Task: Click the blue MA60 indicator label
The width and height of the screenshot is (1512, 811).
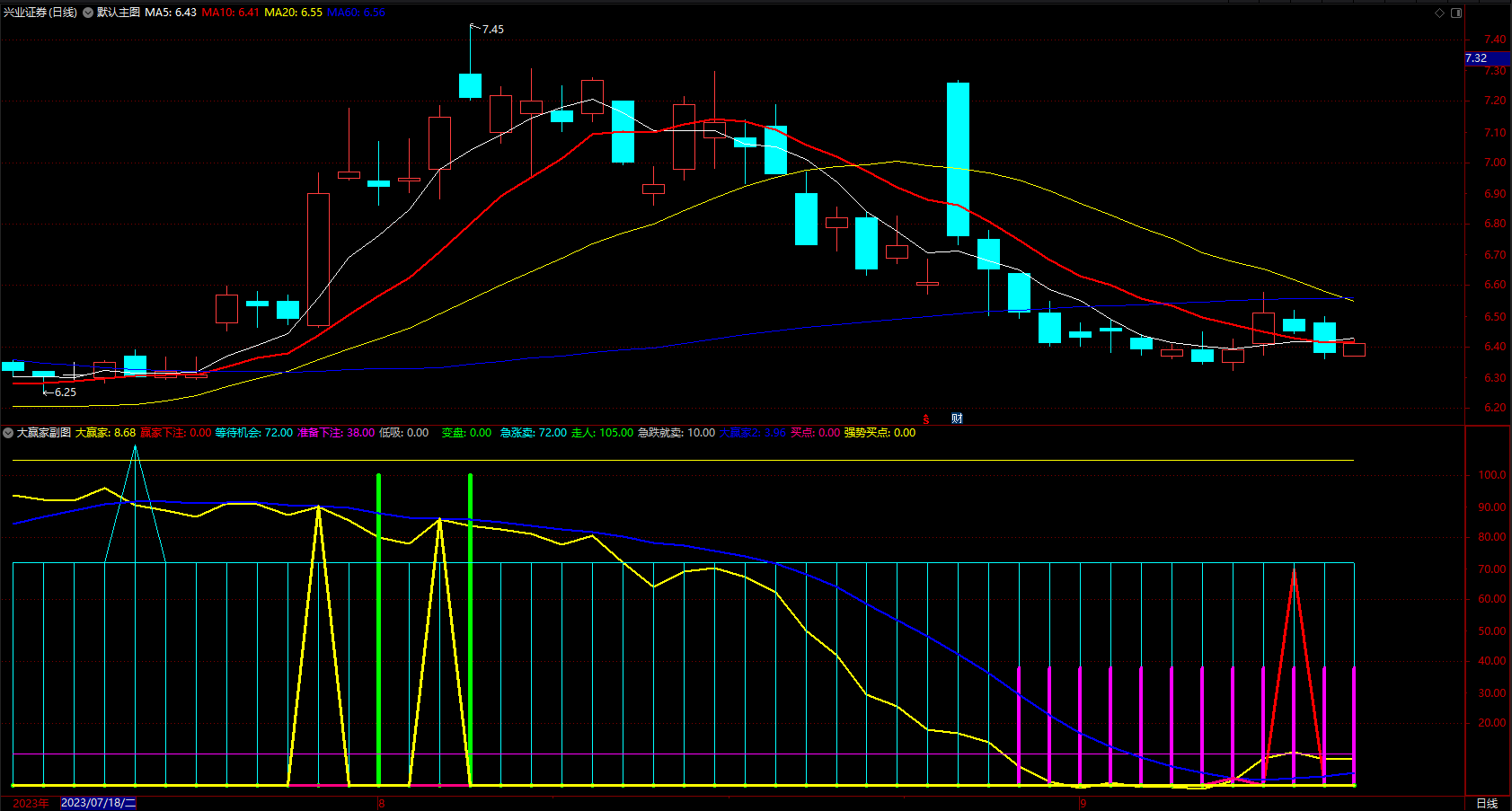Action: coord(356,13)
